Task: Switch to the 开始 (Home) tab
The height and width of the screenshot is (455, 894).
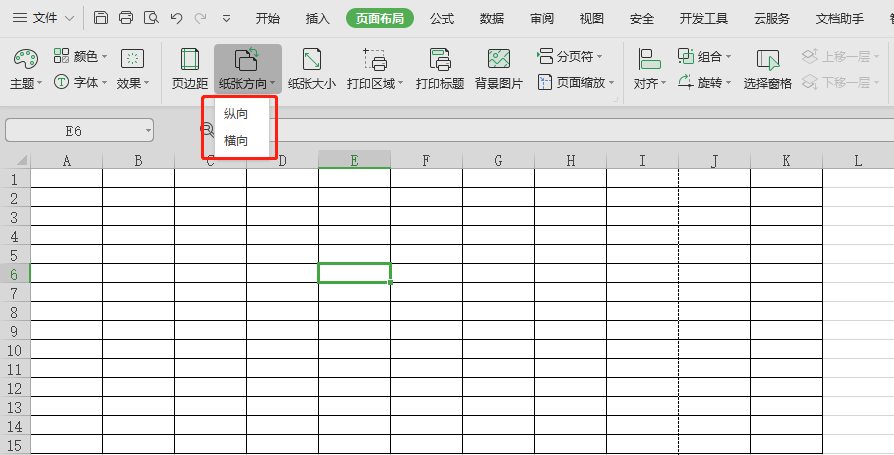Action: pos(267,18)
